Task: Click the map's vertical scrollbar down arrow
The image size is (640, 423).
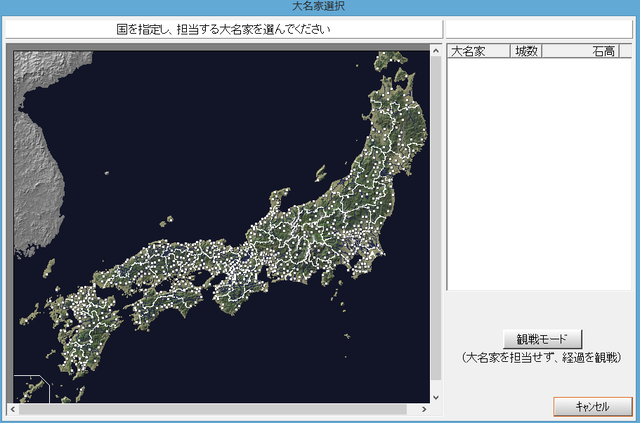Action: [x=436, y=397]
